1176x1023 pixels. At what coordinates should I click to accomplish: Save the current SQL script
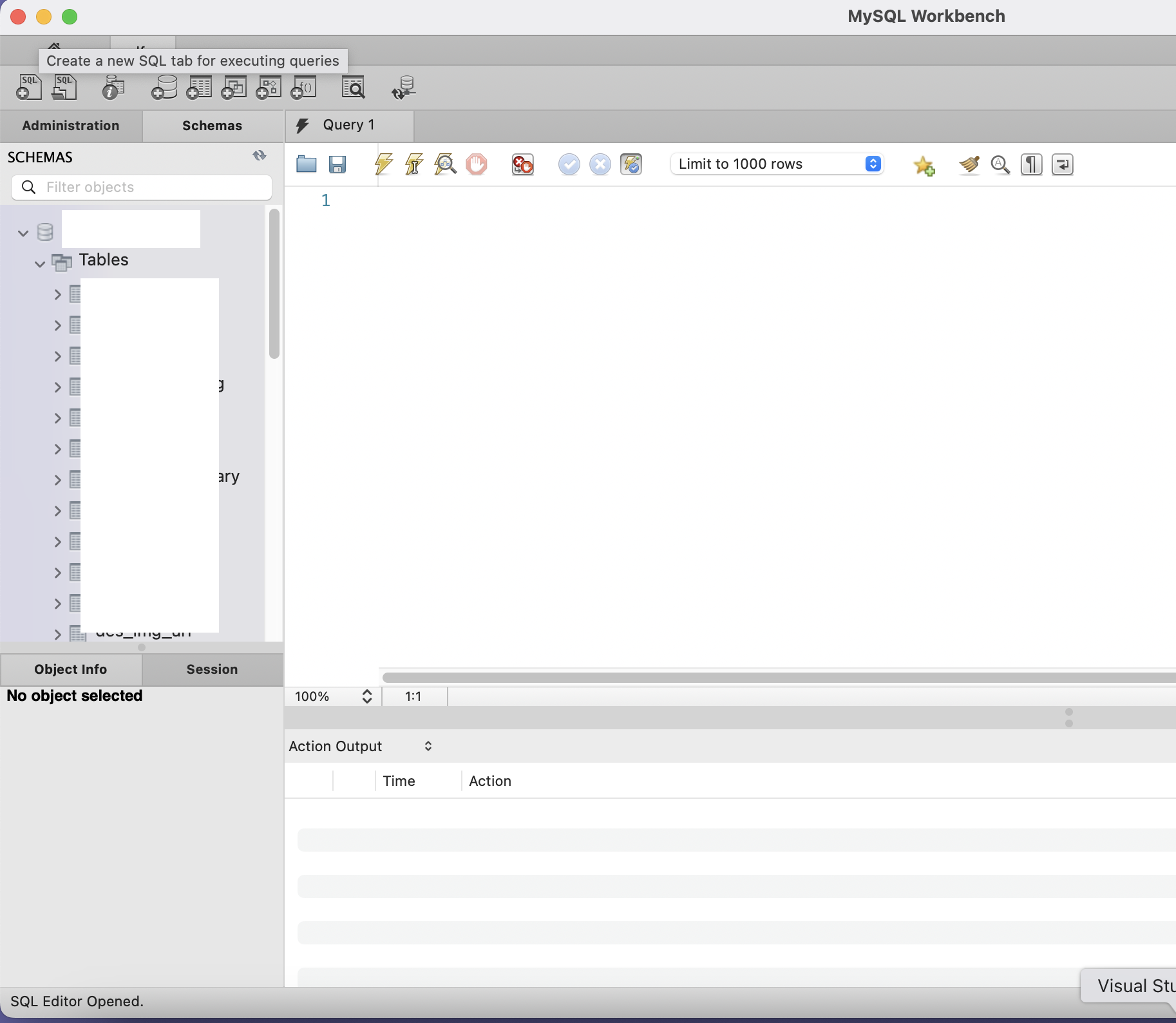coord(337,164)
